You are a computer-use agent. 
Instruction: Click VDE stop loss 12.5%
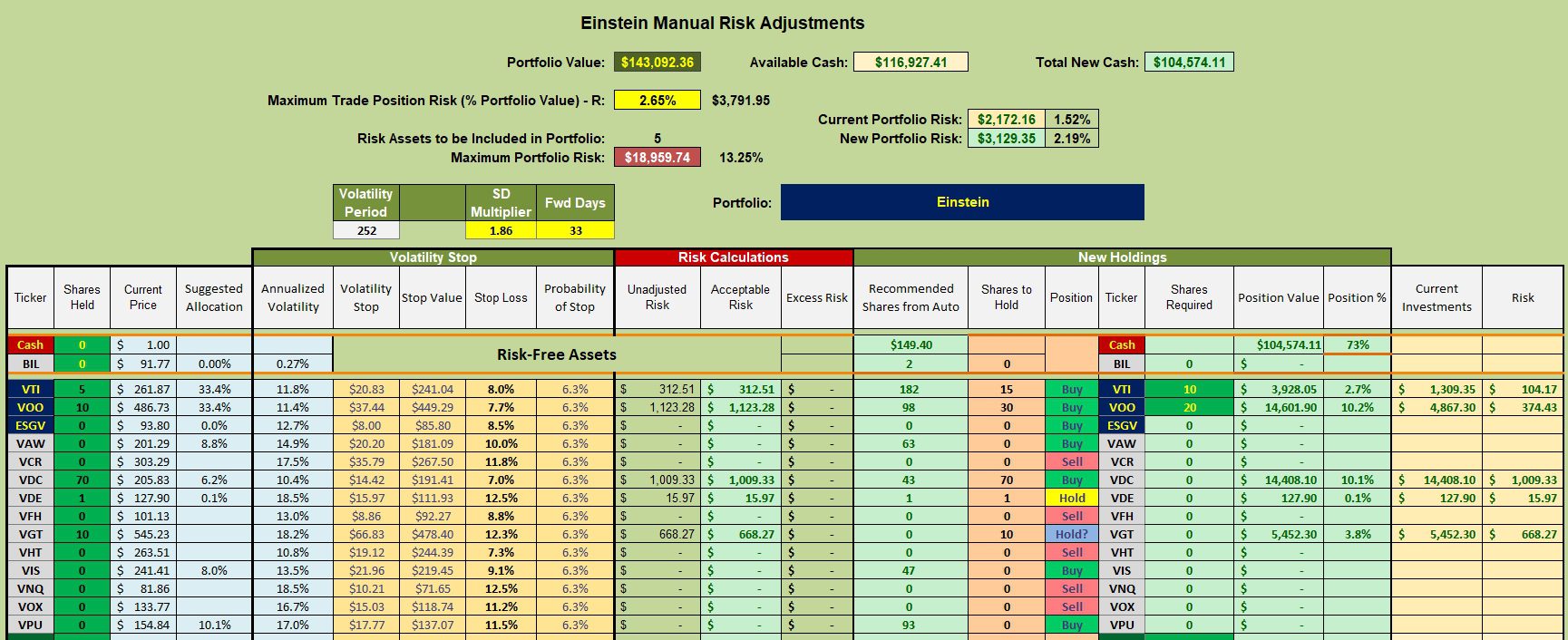pyautogui.click(x=501, y=498)
